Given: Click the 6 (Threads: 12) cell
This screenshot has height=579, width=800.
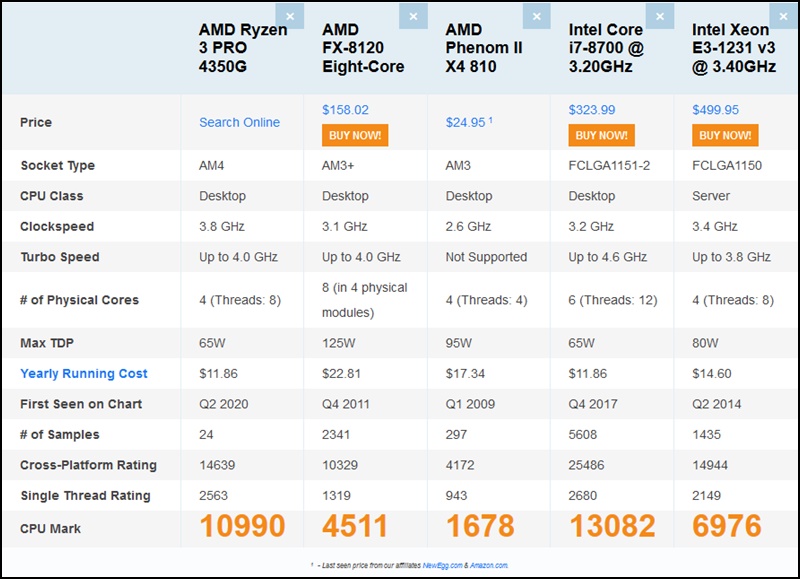Looking at the screenshot, I should coord(613,300).
